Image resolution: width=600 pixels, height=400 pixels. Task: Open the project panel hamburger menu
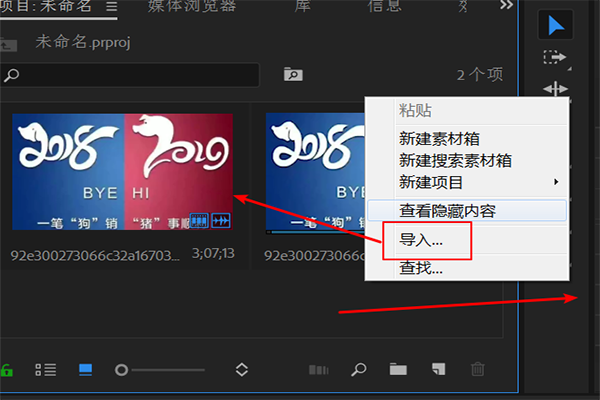click(111, 7)
